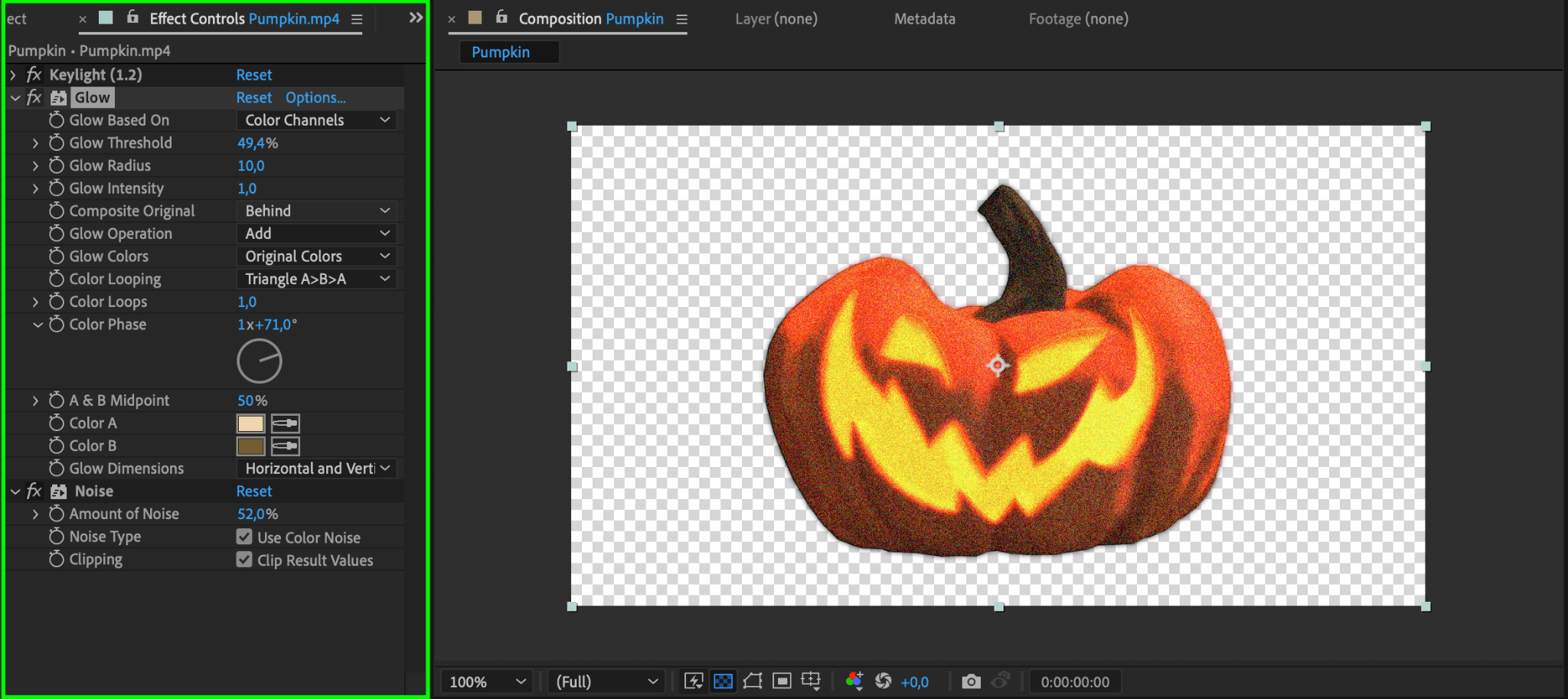This screenshot has height=699, width=1568.
Task: Toggle mask and shape path visibility
Action: (753, 681)
